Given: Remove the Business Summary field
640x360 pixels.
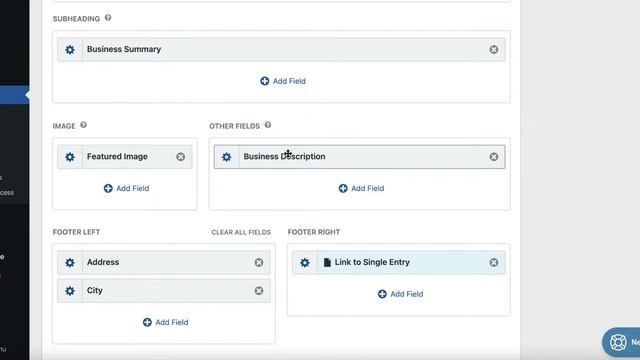Looking at the screenshot, I should click(x=494, y=49).
